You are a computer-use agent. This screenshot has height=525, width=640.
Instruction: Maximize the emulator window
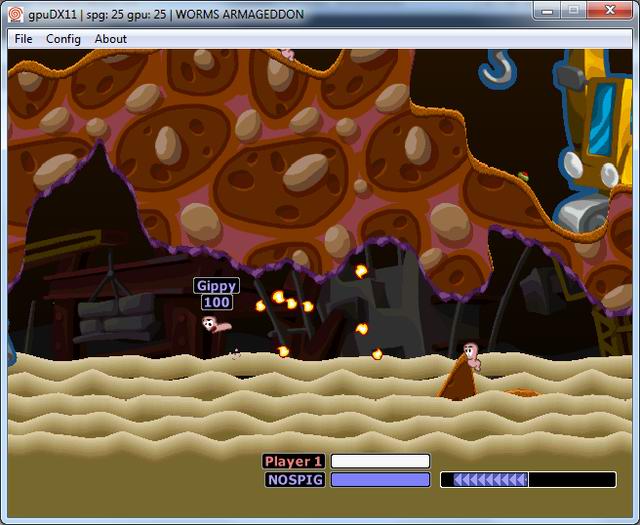point(573,11)
